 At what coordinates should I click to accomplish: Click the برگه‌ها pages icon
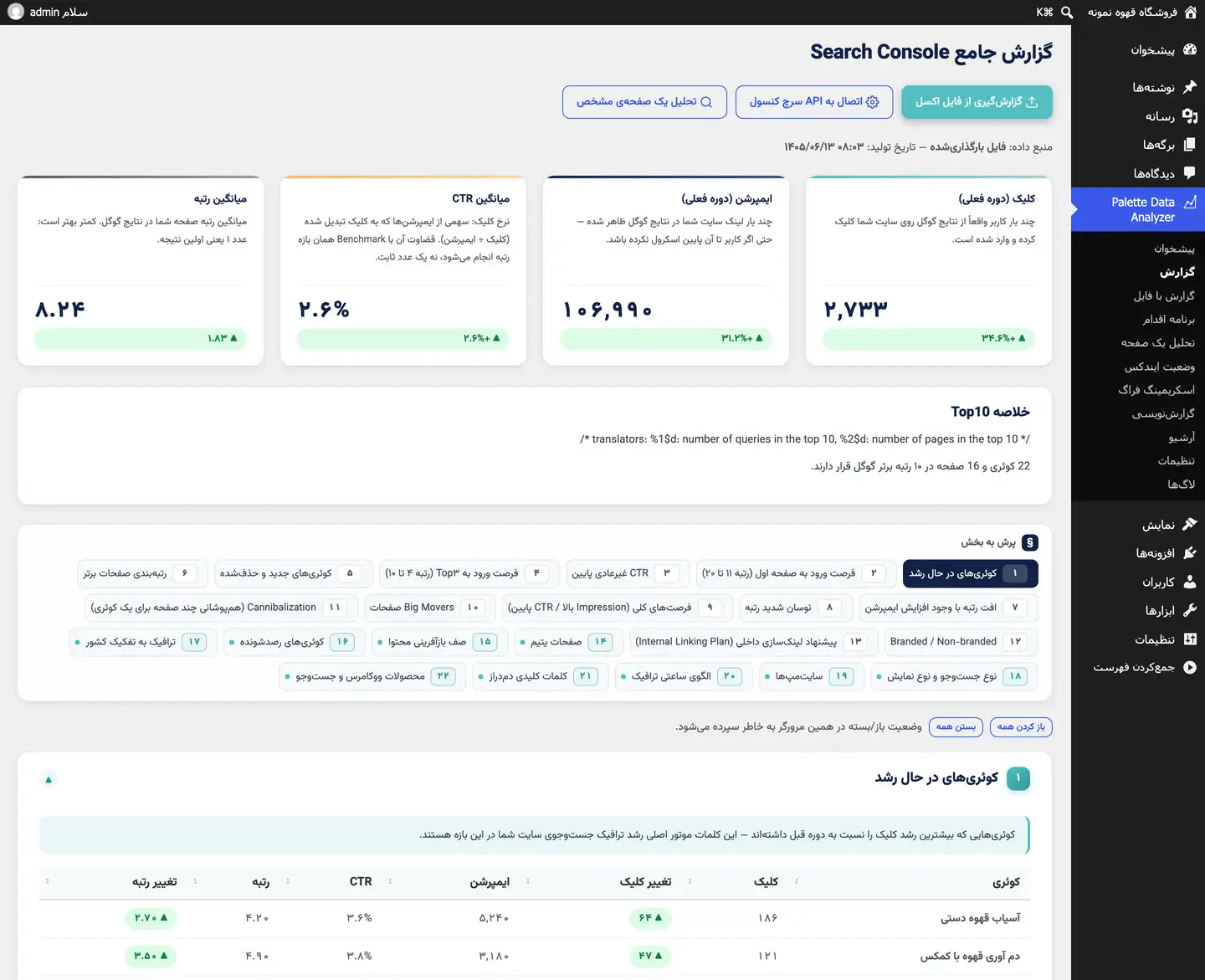coord(1190,145)
